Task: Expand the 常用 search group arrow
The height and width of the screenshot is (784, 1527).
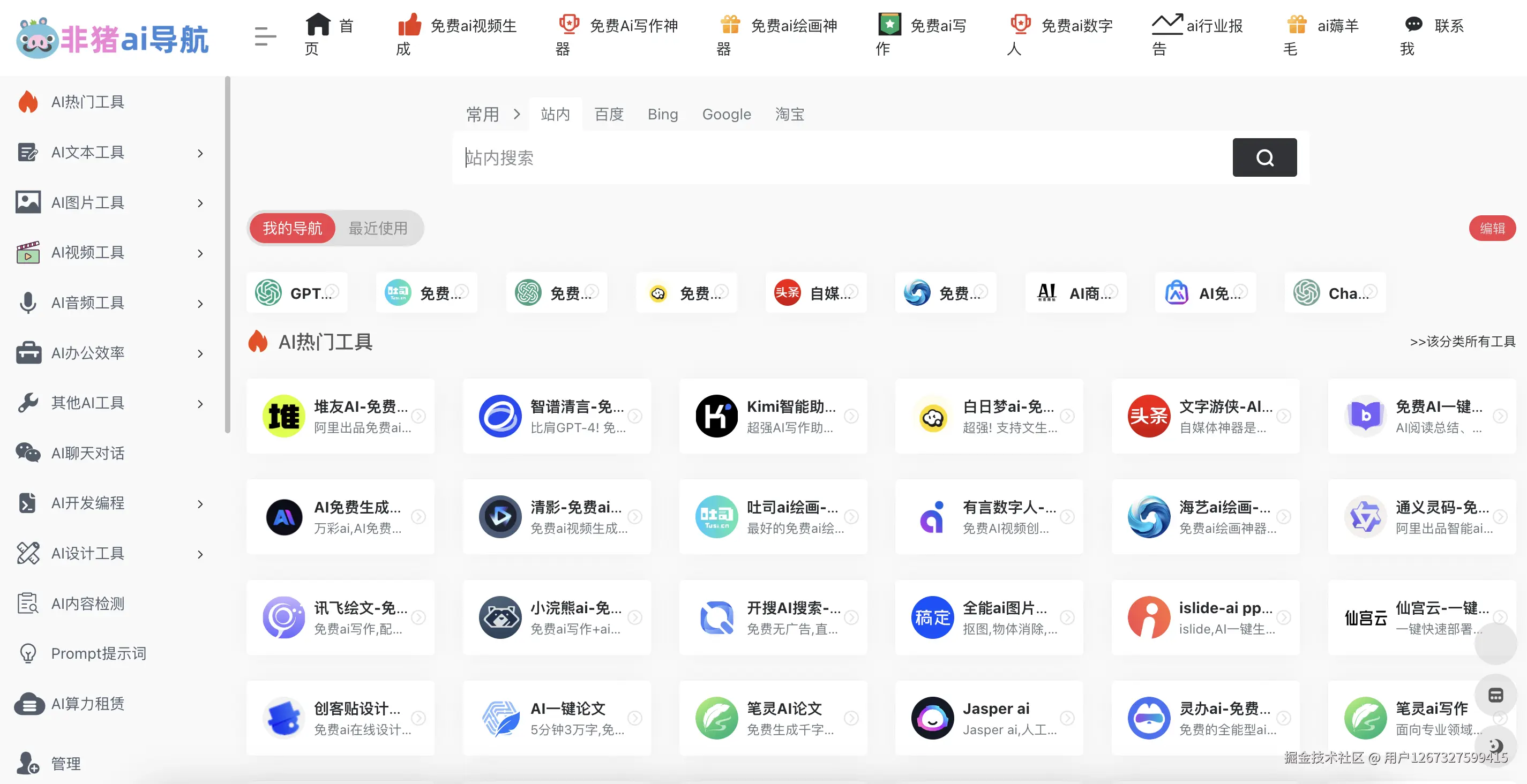Action: point(517,114)
